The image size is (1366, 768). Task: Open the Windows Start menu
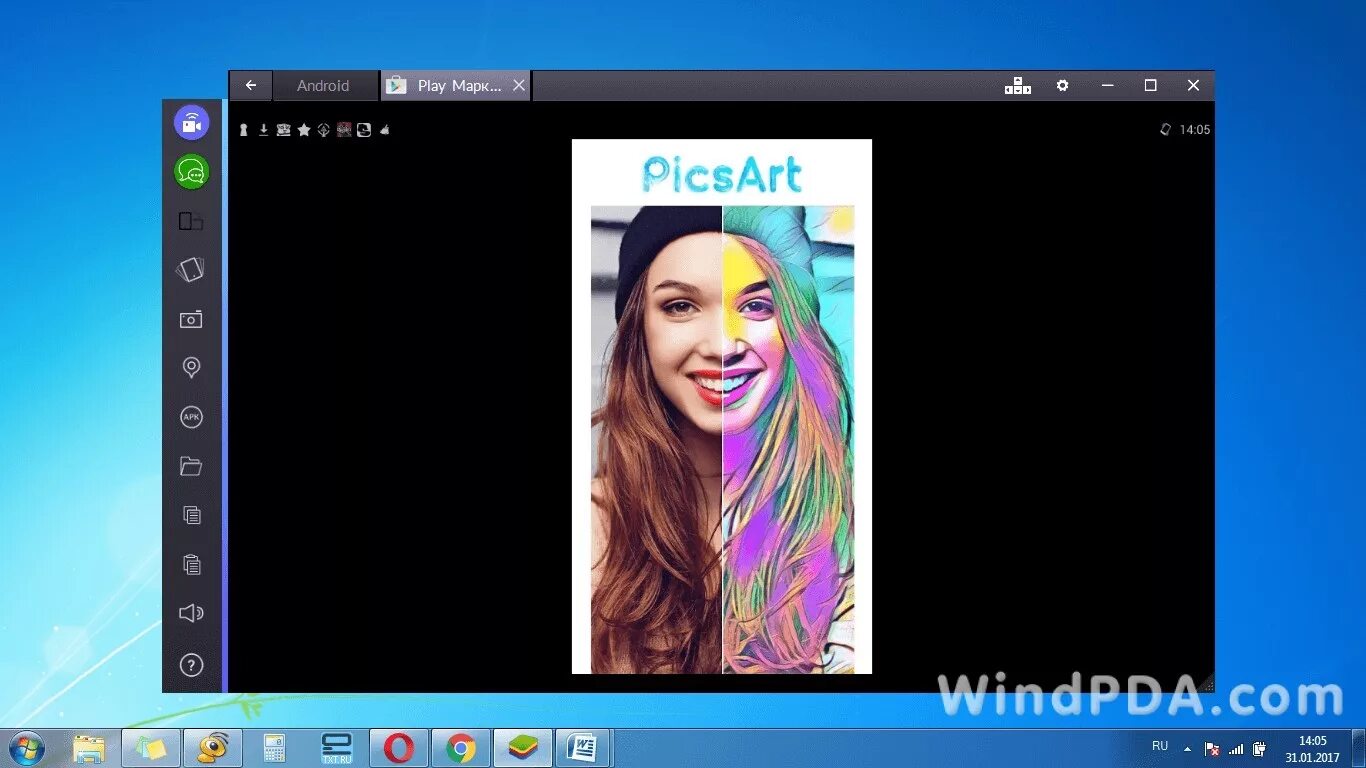click(27, 748)
